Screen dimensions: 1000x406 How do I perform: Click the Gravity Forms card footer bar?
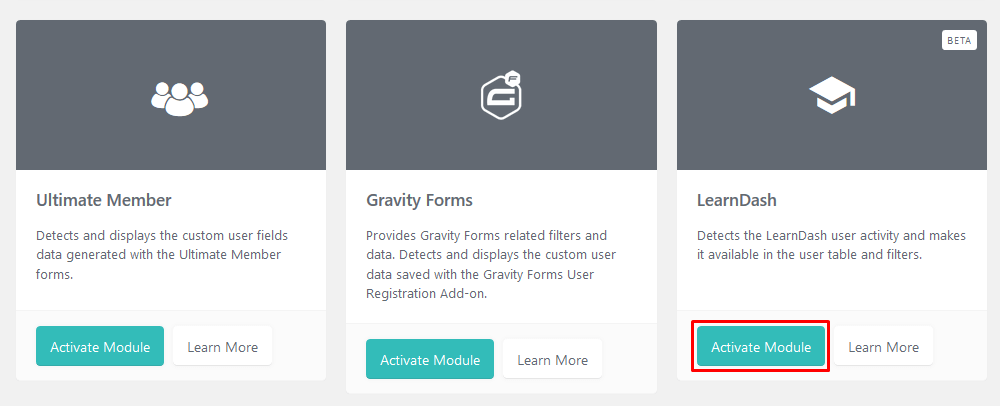coord(501,358)
